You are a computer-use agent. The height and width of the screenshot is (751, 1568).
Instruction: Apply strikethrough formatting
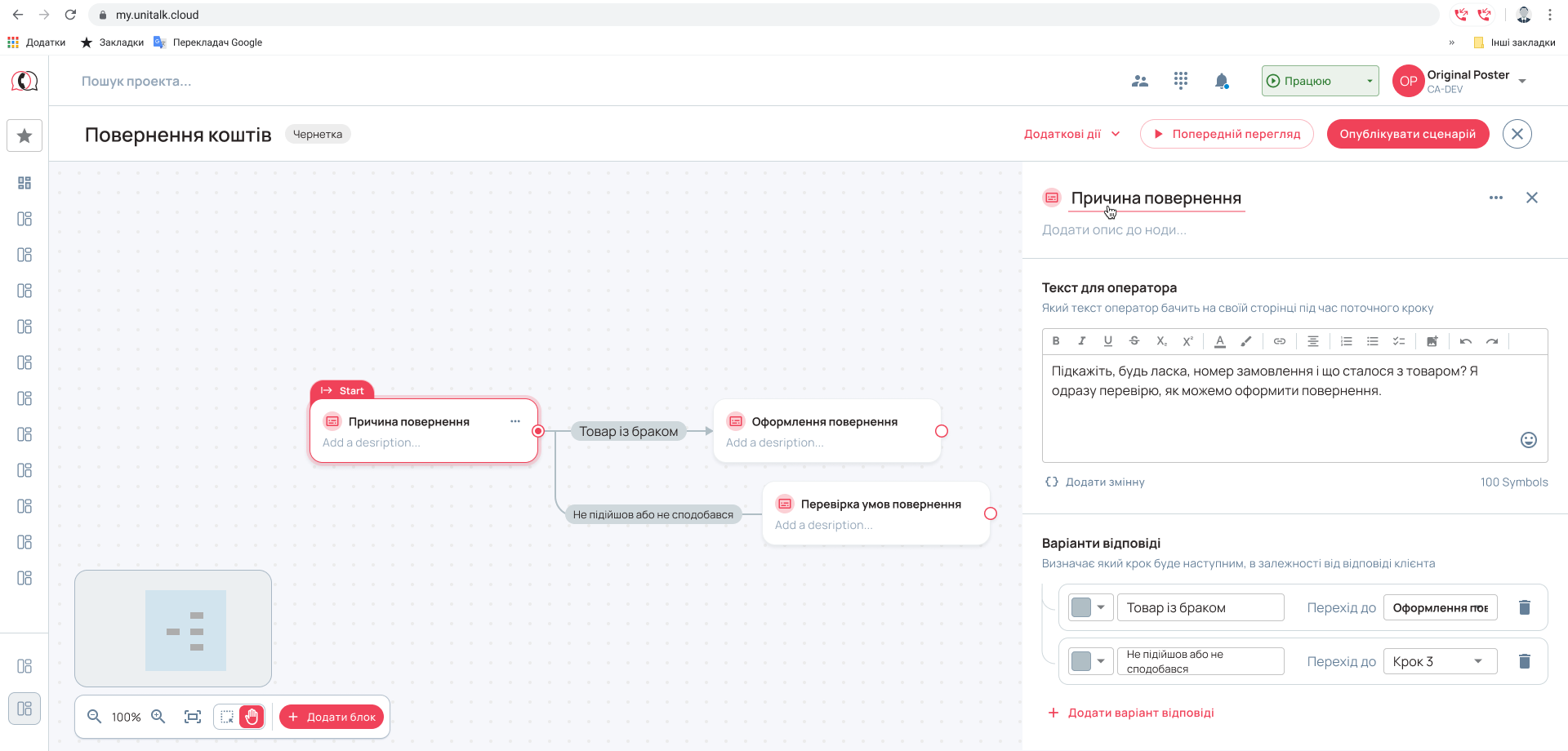1134,341
